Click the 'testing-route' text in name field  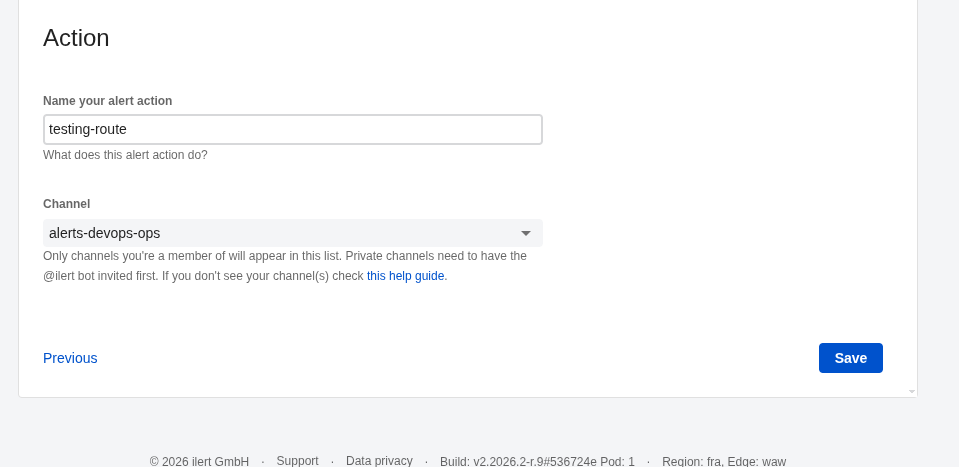point(88,129)
